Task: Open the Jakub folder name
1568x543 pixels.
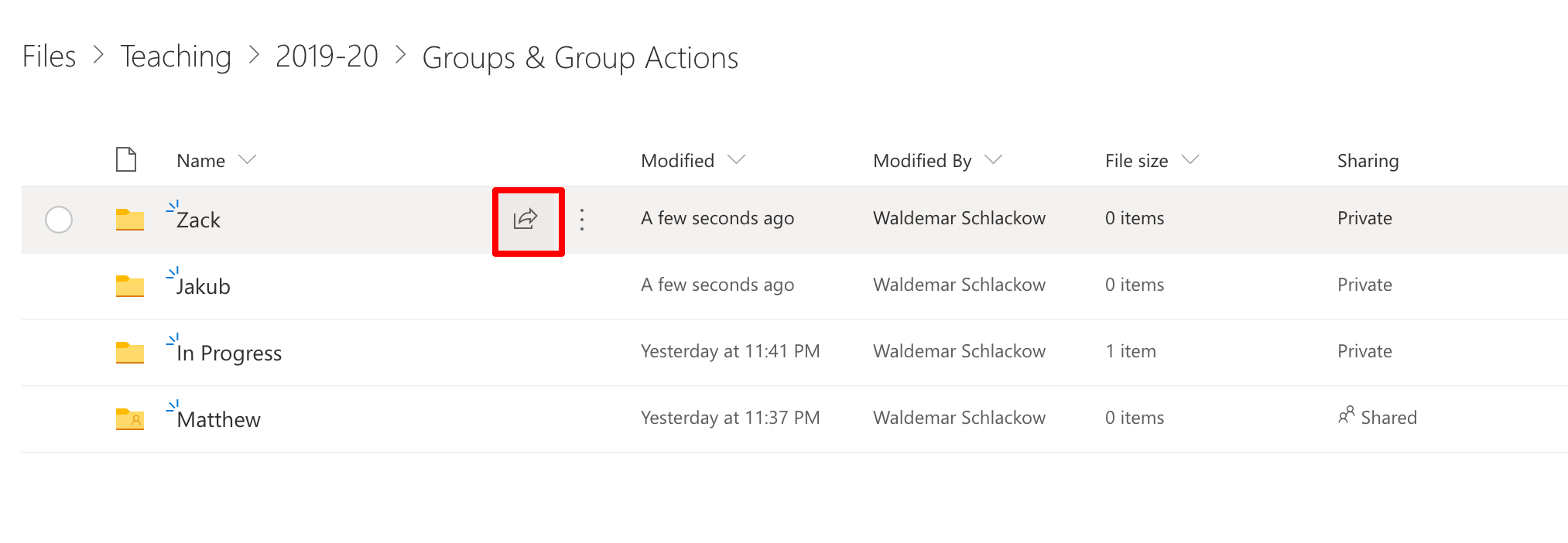Action: [x=203, y=286]
